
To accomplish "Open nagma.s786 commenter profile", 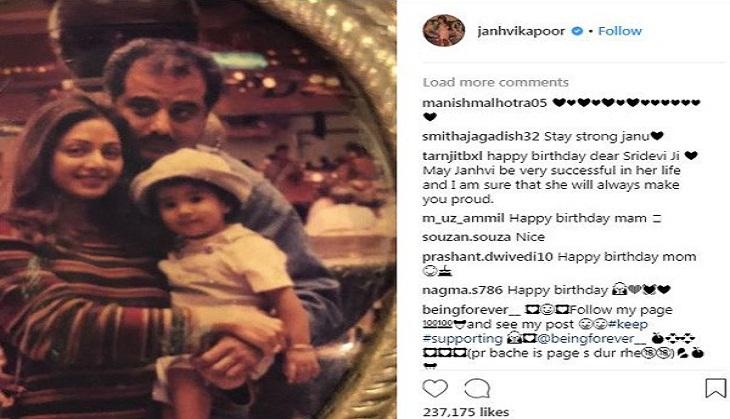I will 462,290.
